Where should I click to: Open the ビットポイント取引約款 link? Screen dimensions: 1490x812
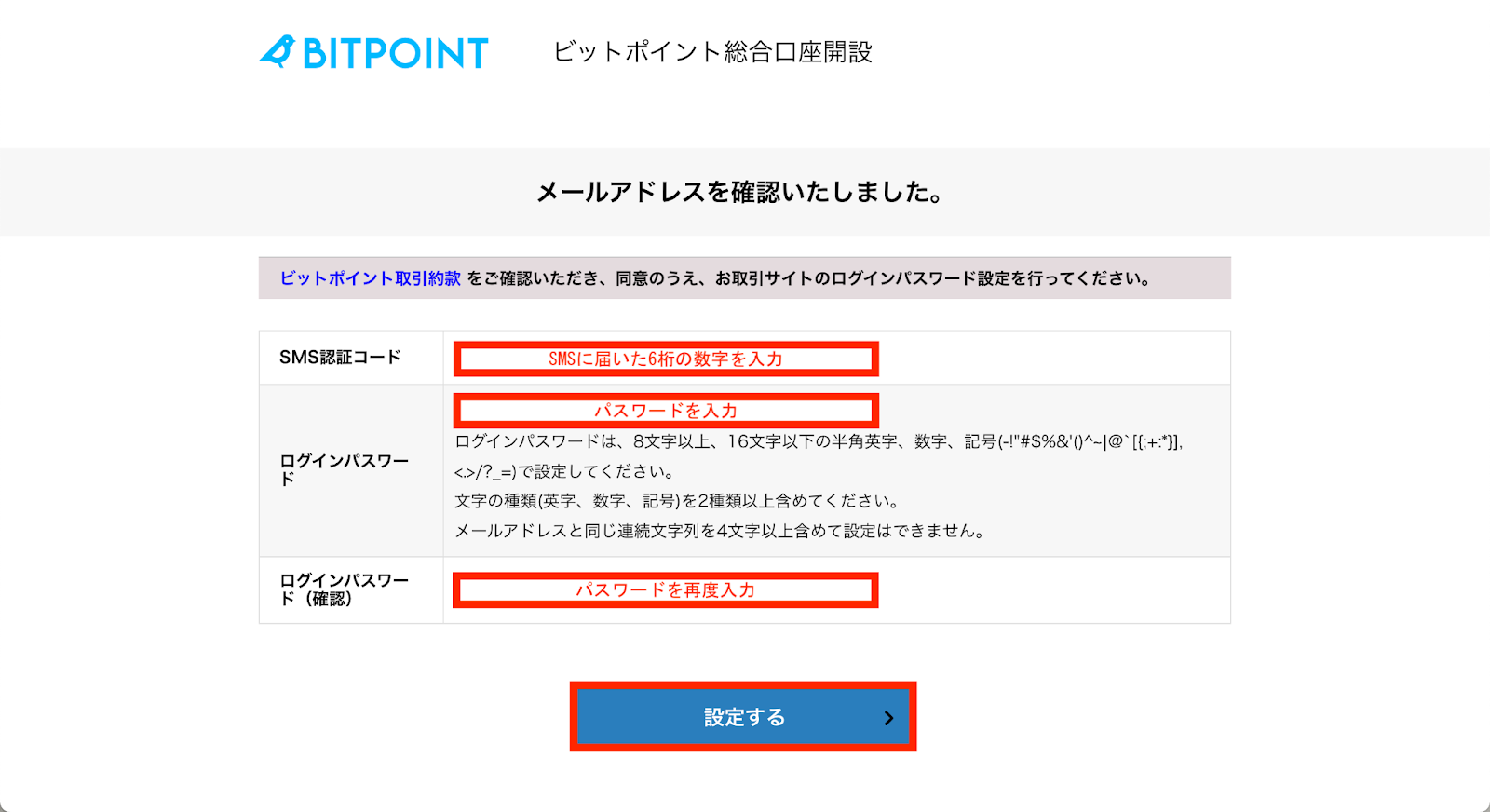click(371, 278)
